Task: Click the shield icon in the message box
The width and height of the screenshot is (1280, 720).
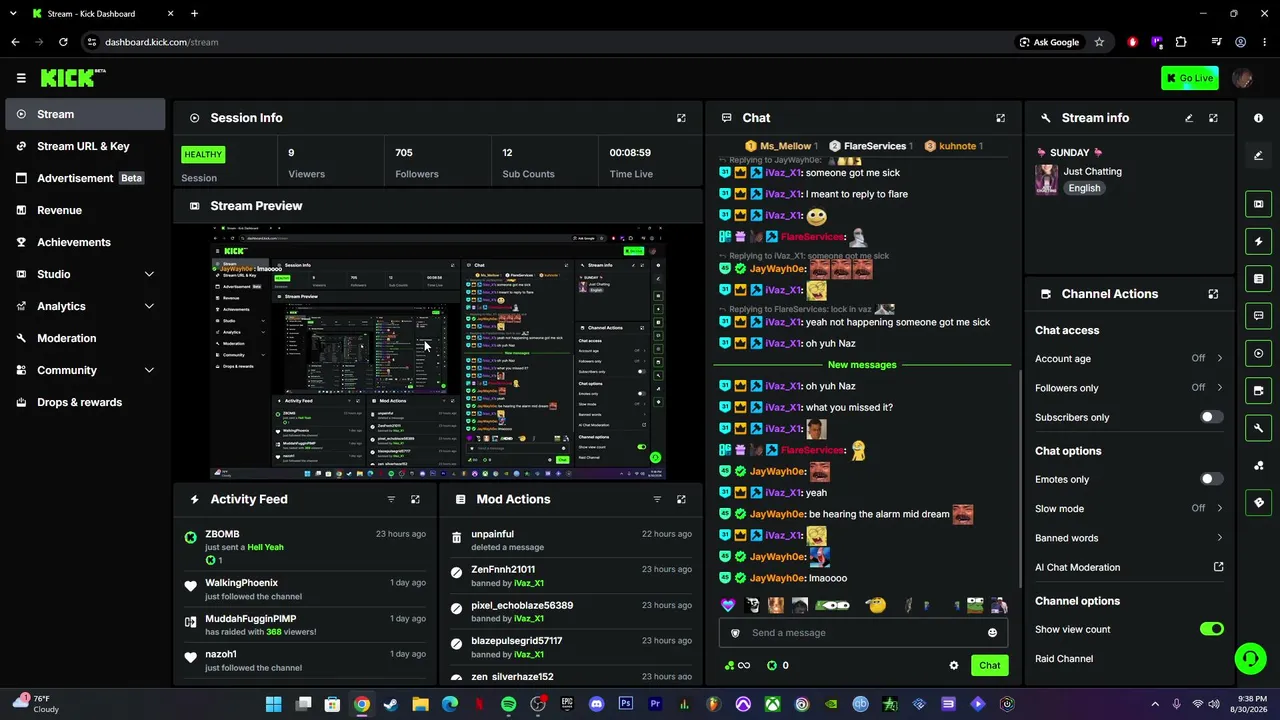Action: pyautogui.click(x=735, y=633)
